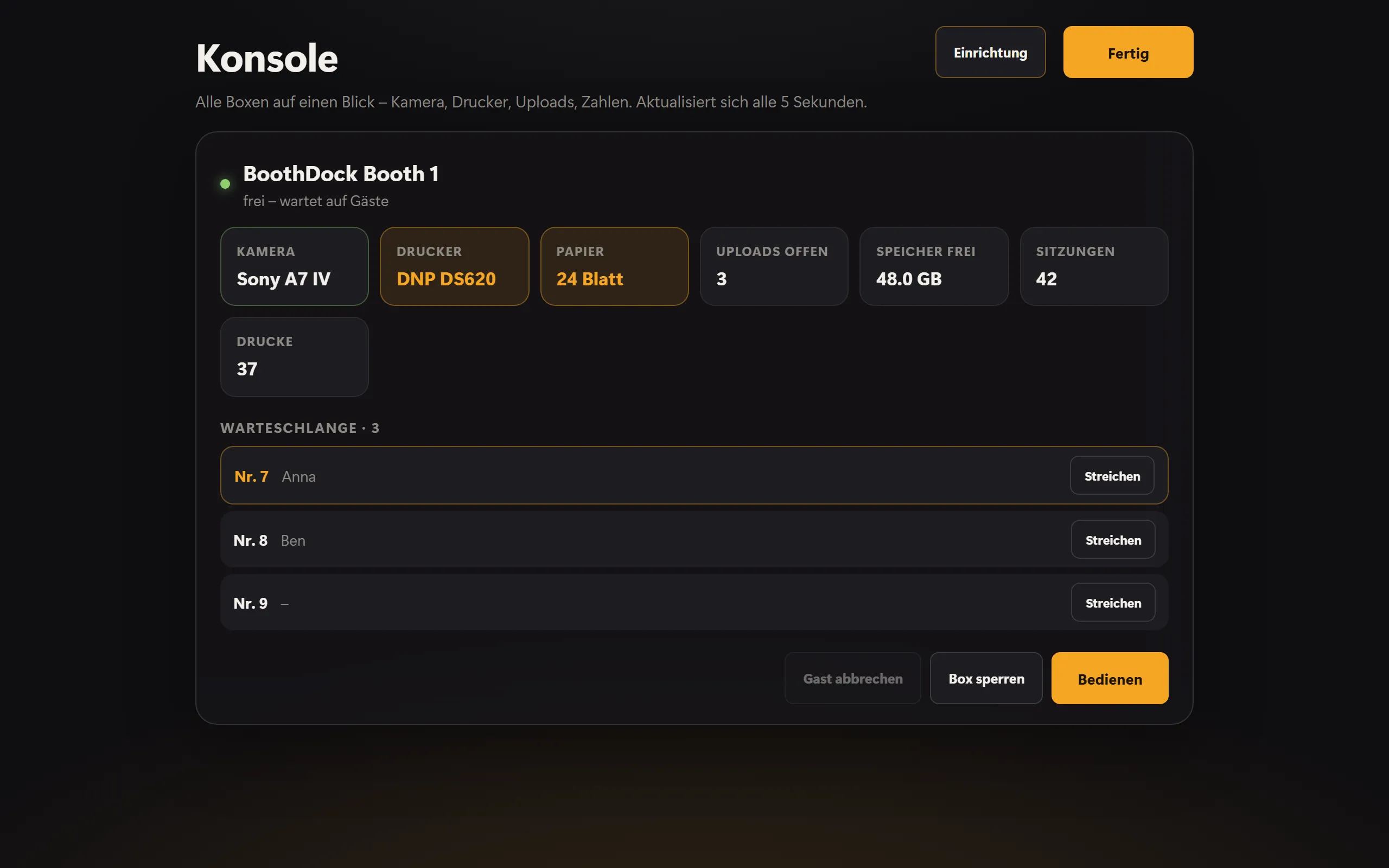Remove Nr. 8 Ben via Streichen
1389x868 pixels.
tap(1113, 540)
